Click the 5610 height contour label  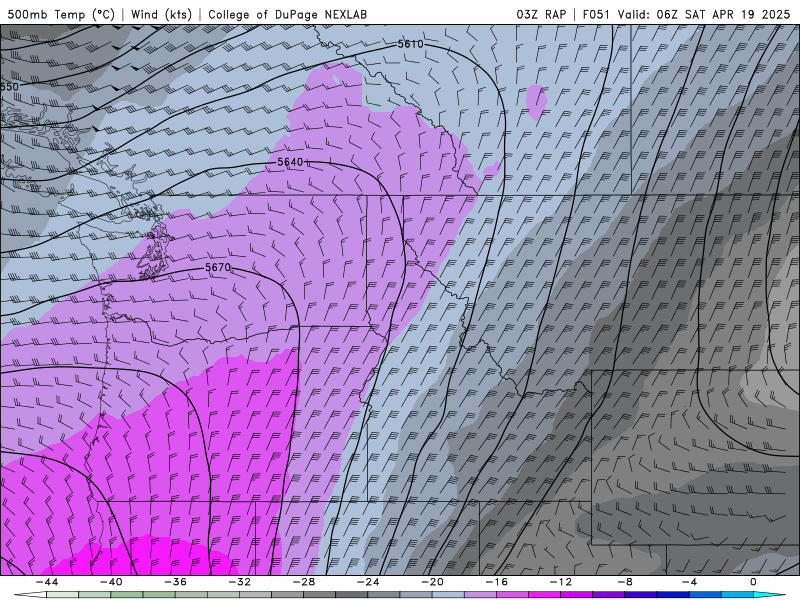click(410, 44)
